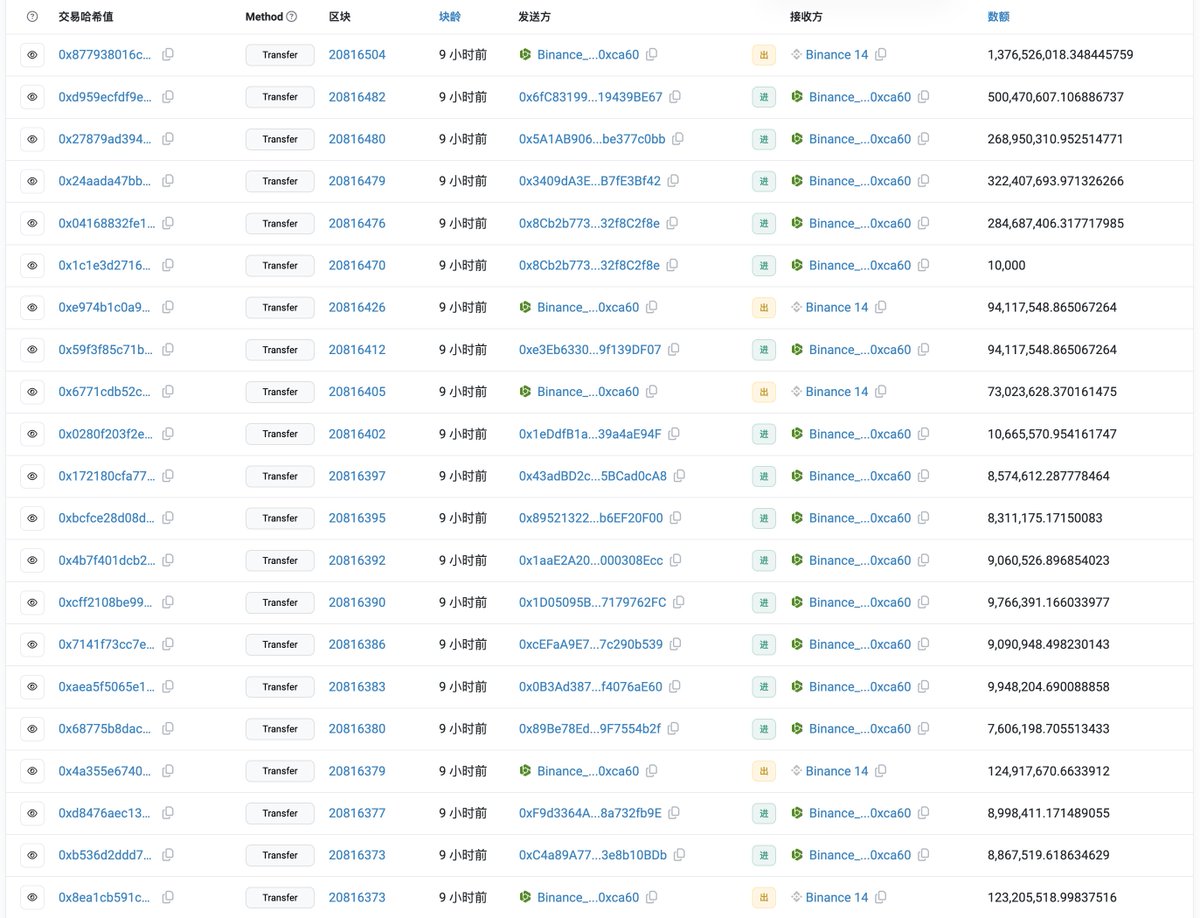1200x918 pixels.
Task: Open help icon beside Method header
Action: 292,17
